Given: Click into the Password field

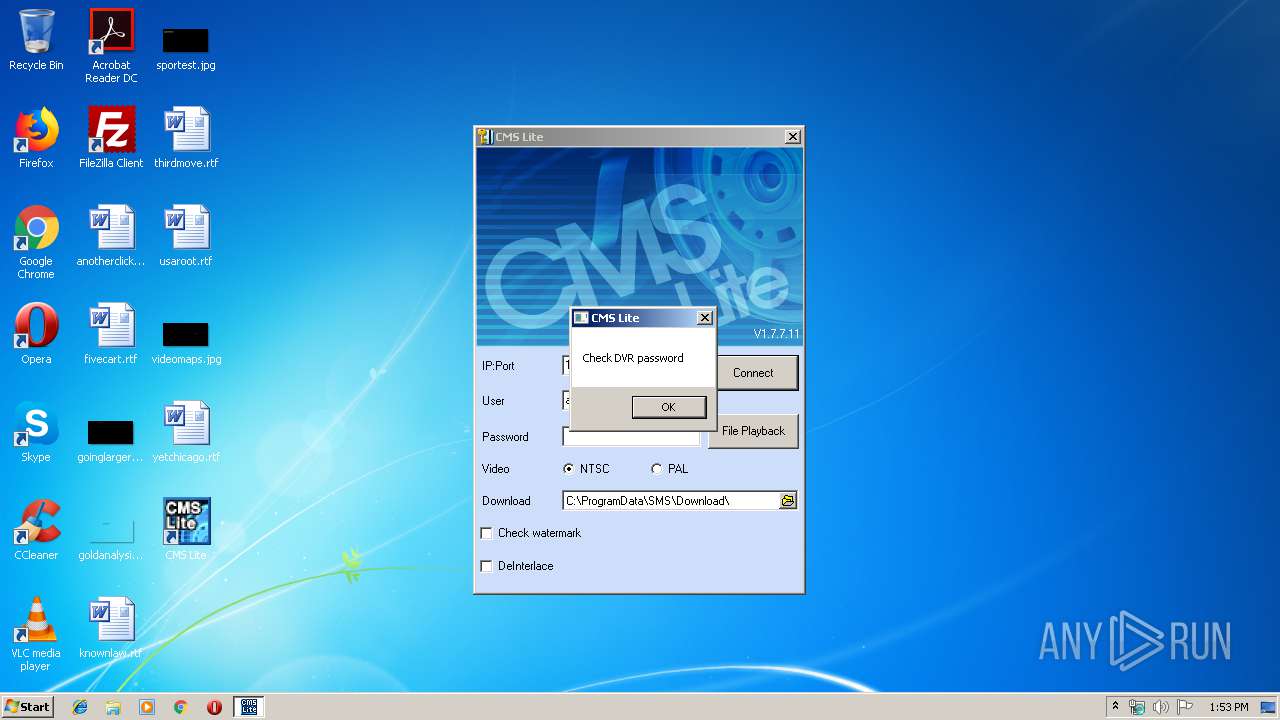Looking at the screenshot, I should (x=632, y=437).
